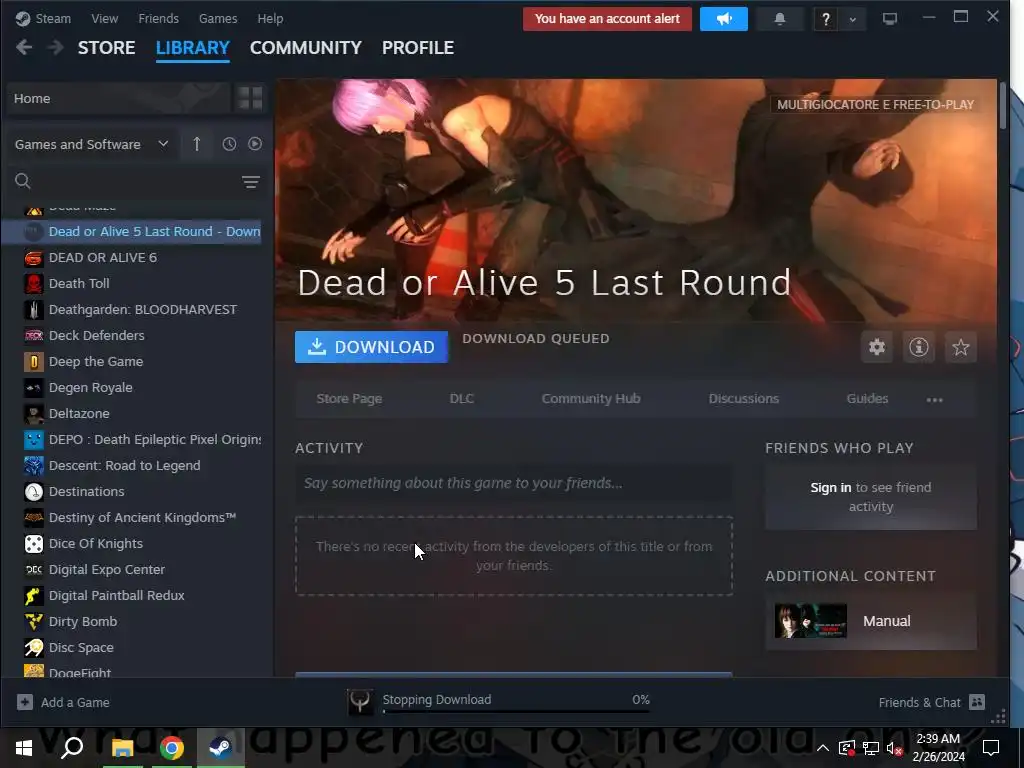Open the Games menu
This screenshot has width=1024, height=768.
click(218, 18)
